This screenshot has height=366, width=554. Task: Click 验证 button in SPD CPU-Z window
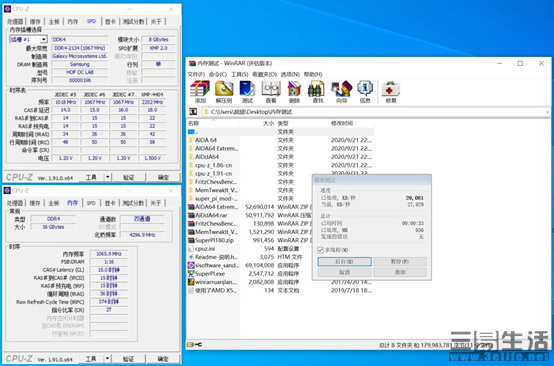(129, 177)
